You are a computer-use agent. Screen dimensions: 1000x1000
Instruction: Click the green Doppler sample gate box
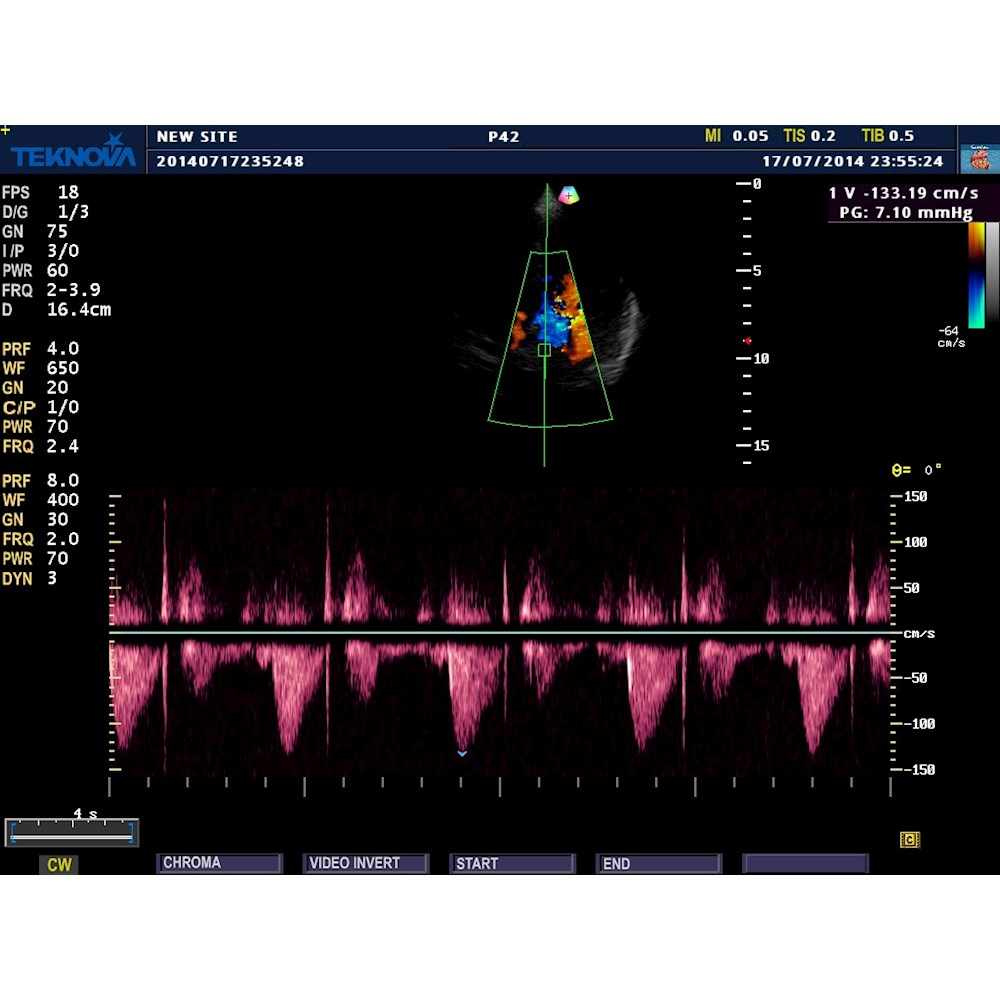tap(544, 351)
